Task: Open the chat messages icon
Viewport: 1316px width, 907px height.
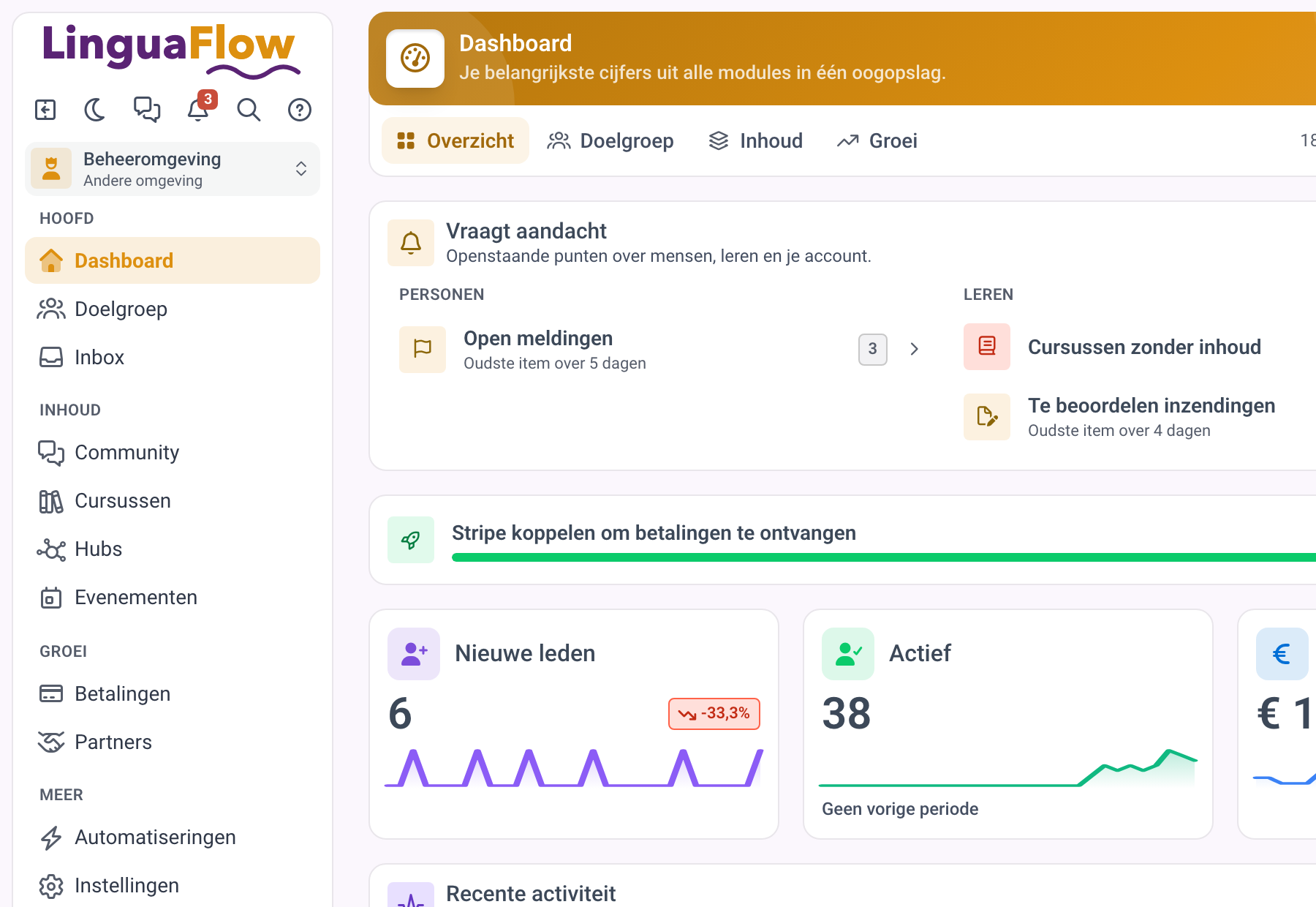Action: pyautogui.click(x=147, y=110)
